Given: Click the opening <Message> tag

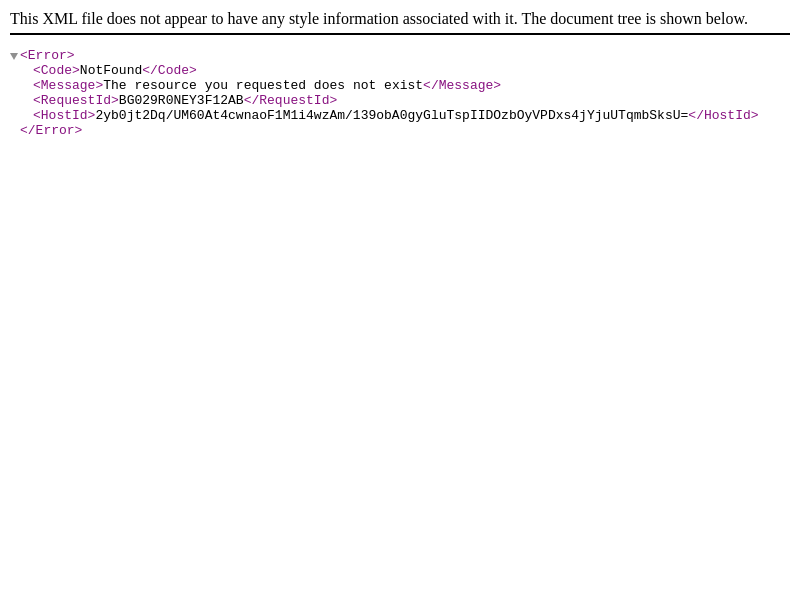Looking at the screenshot, I should (67, 86).
